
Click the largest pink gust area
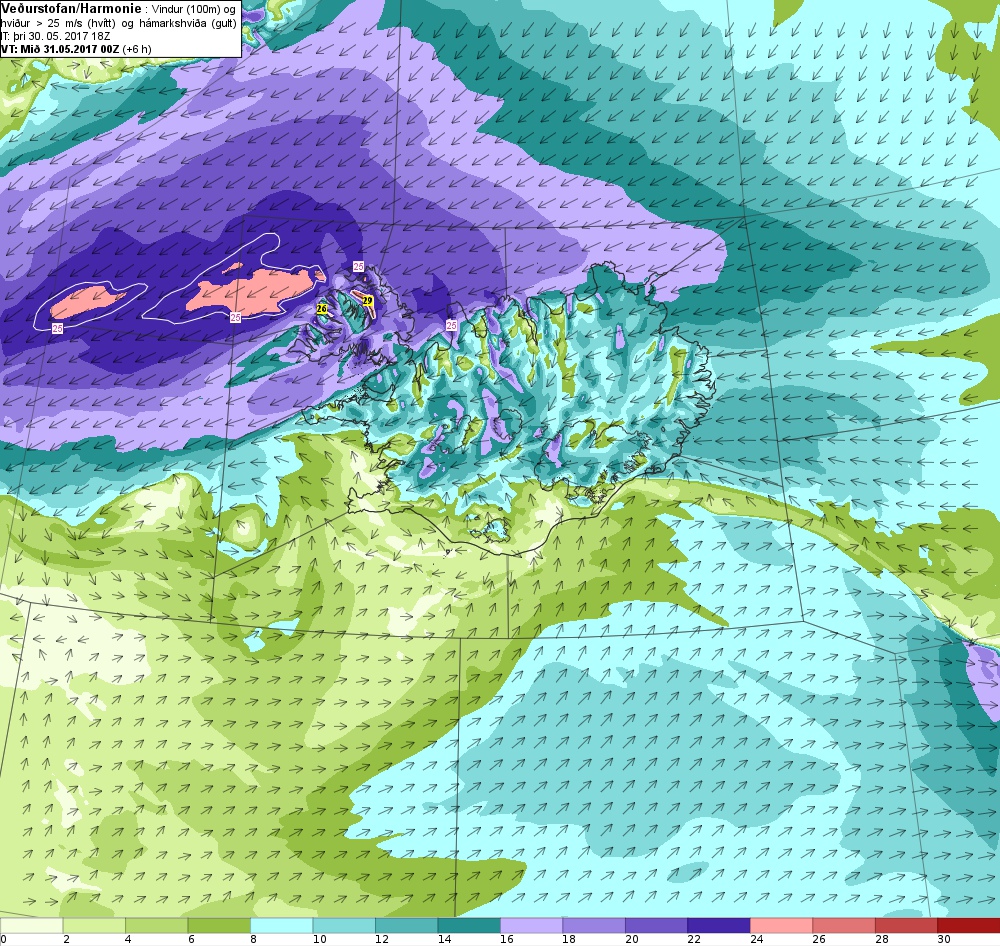tap(255, 292)
